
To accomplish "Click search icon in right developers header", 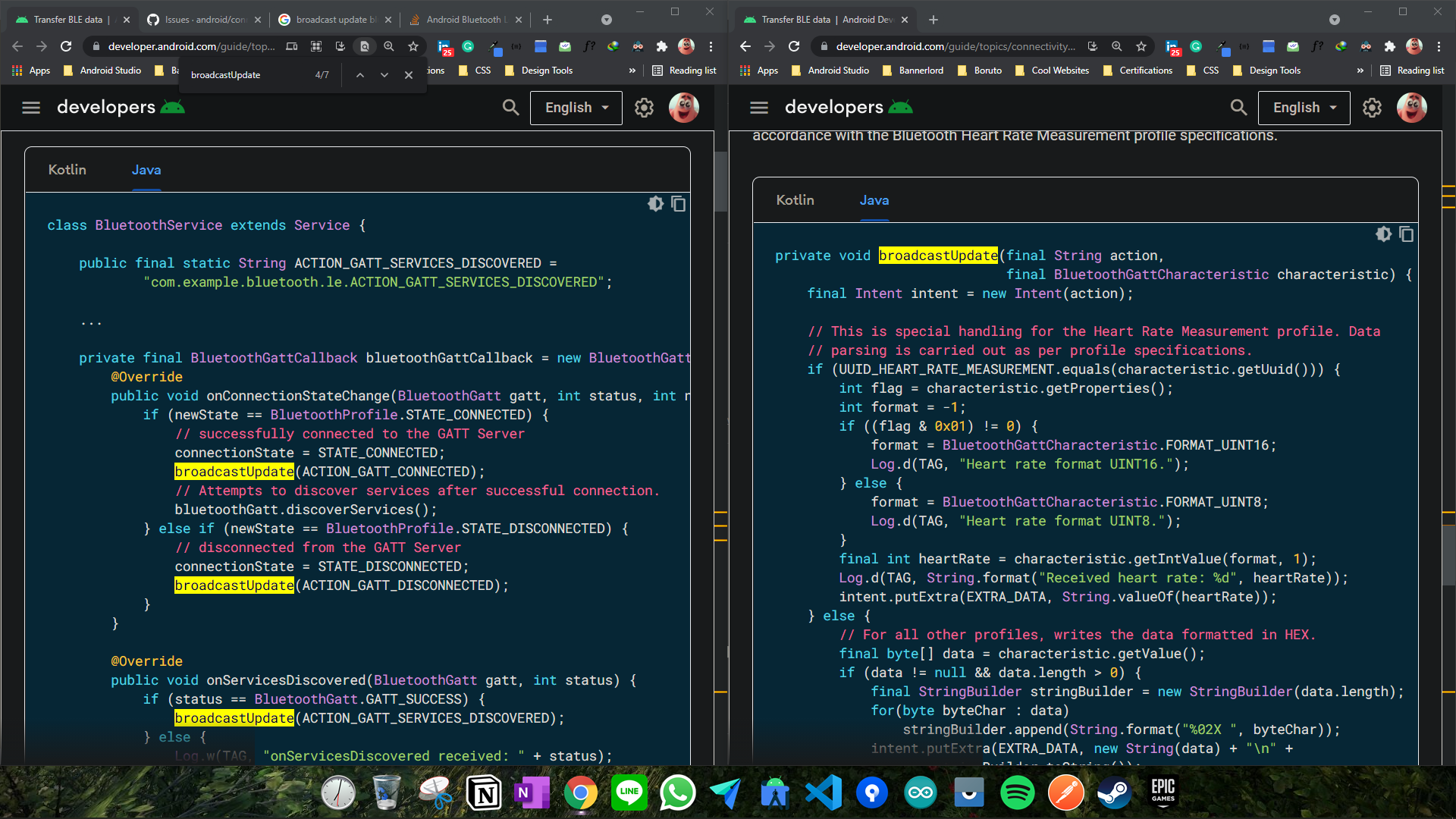I will click(x=1239, y=108).
